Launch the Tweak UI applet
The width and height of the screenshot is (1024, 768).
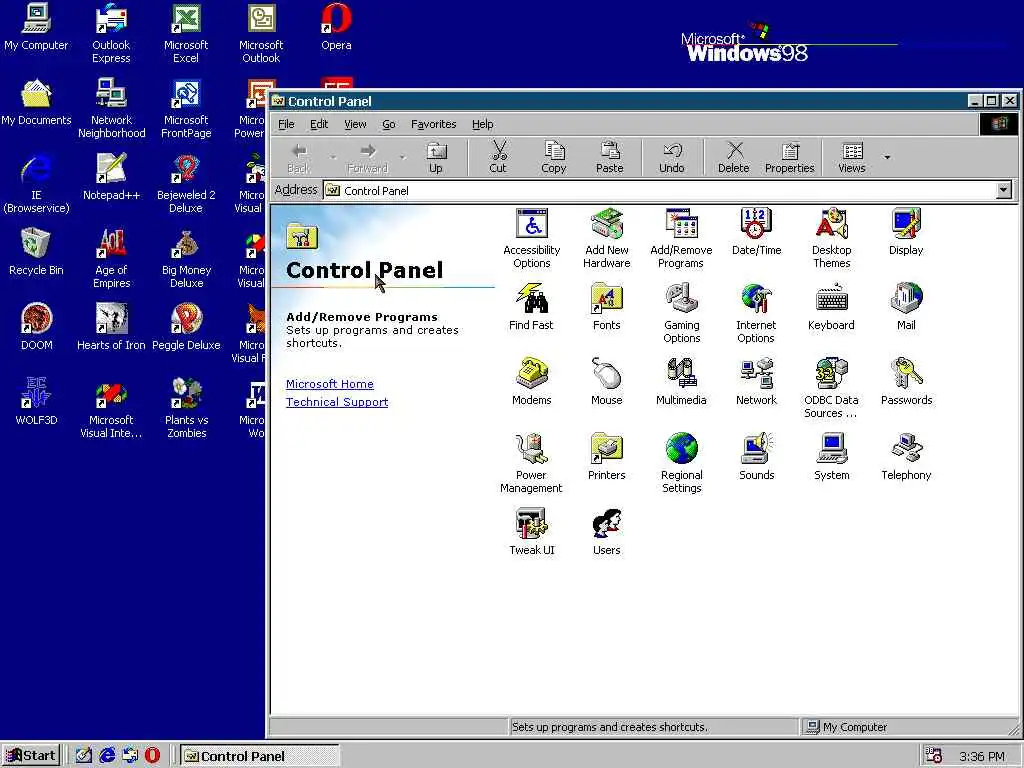(532, 532)
